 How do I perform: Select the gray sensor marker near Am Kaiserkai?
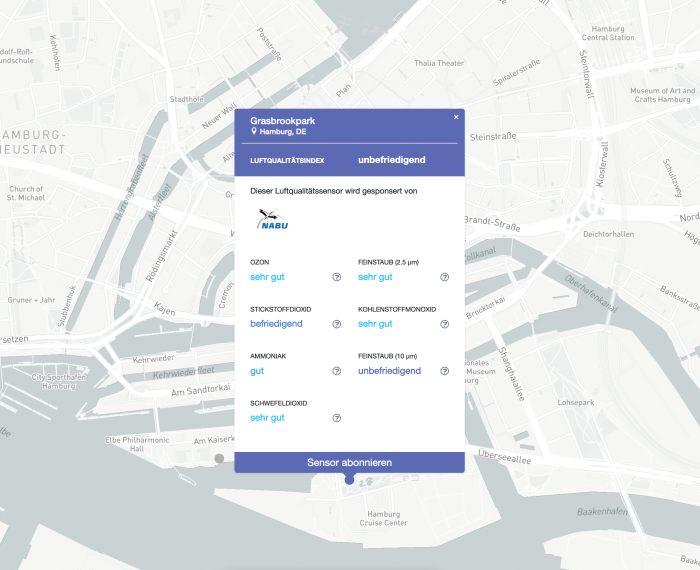click(219, 458)
